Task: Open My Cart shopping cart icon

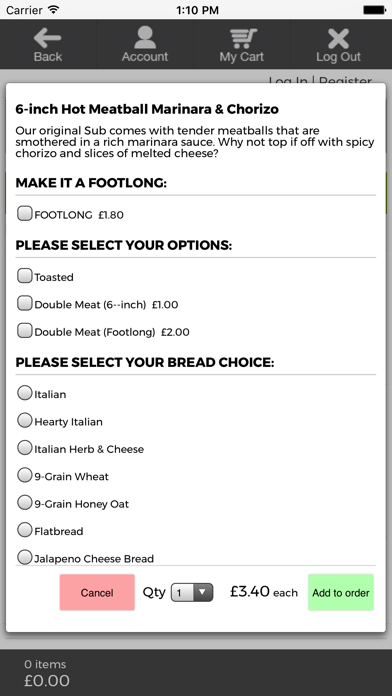Action: [x=242, y=38]
